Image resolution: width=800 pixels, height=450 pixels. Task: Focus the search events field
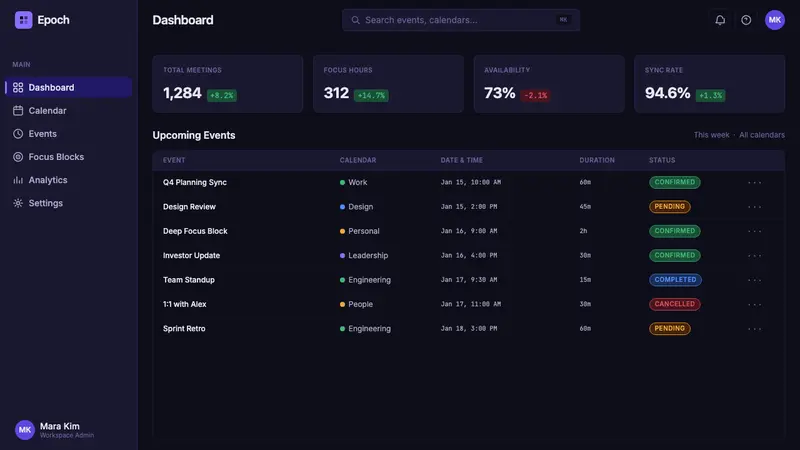point(461,20)
